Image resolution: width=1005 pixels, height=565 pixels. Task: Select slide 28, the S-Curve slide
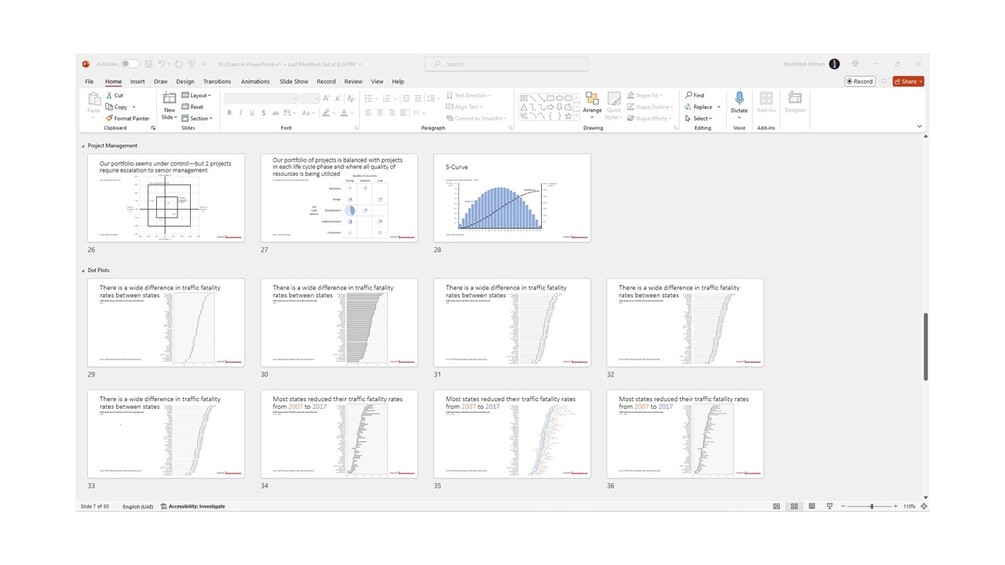pyautogui.click(x=512, y=198)
